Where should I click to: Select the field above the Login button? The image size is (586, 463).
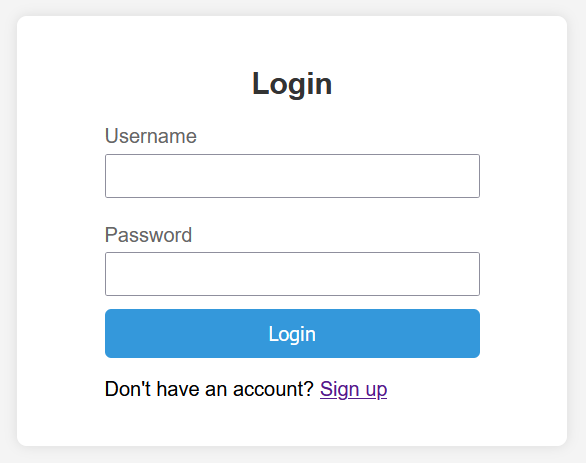pos(292,274)
